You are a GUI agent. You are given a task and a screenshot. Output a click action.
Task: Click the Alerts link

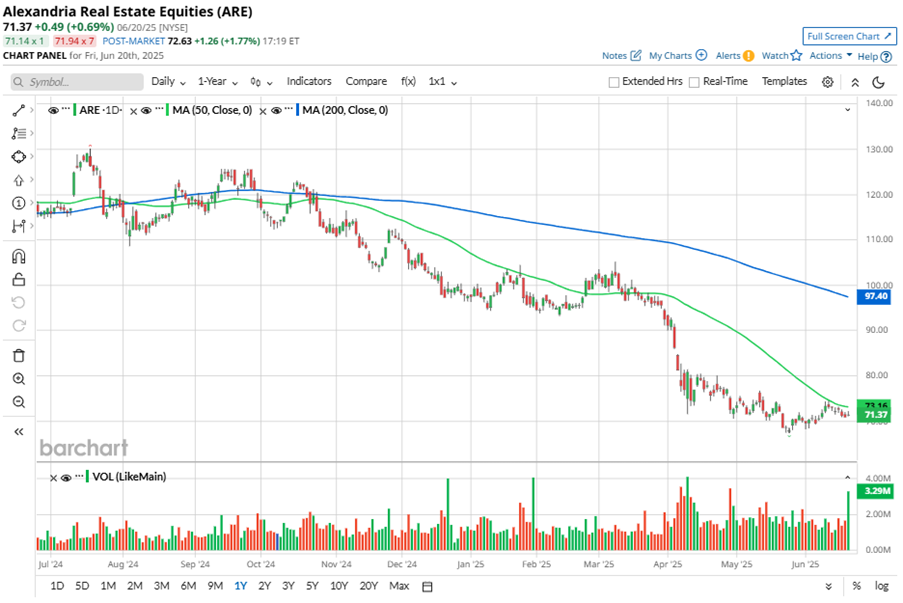(x=728, y=55)
